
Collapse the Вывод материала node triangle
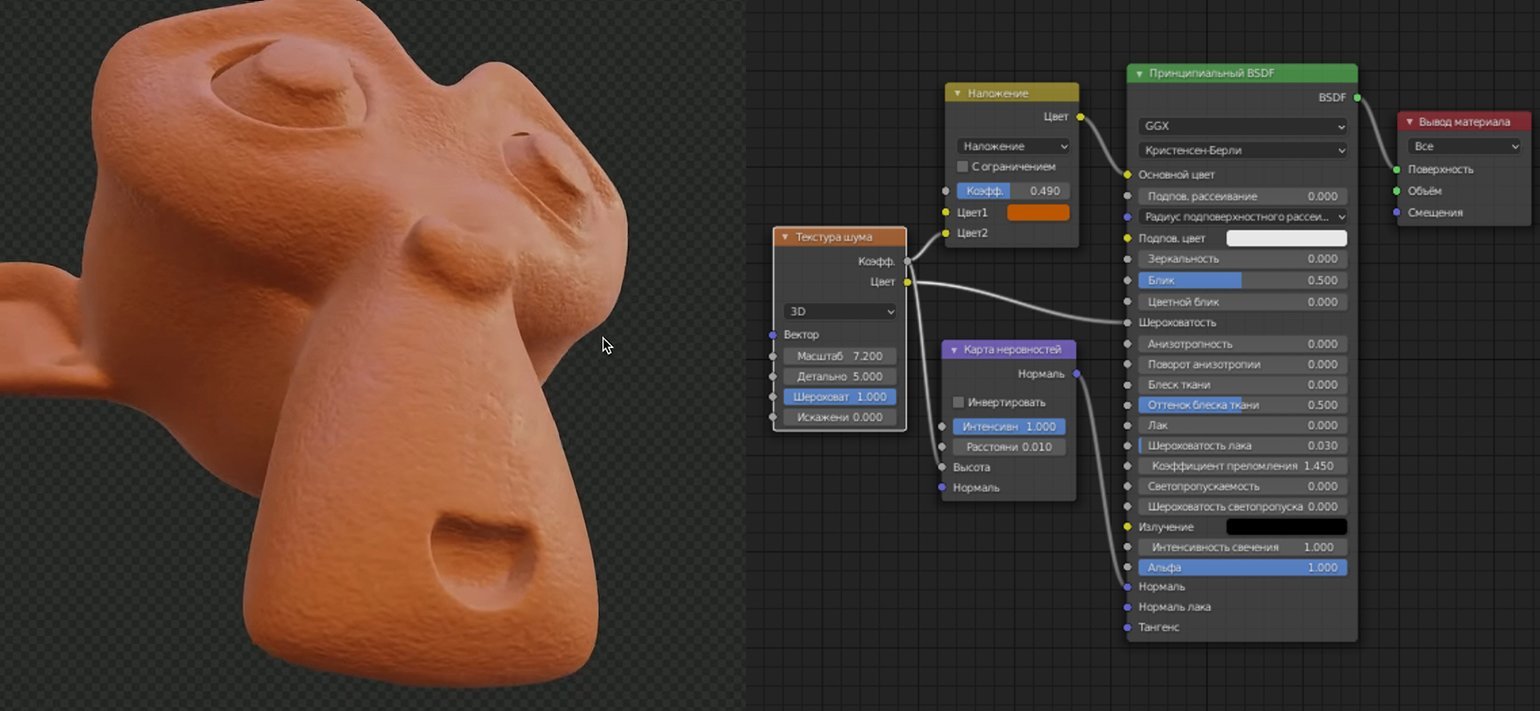[x=1409, y=122]
